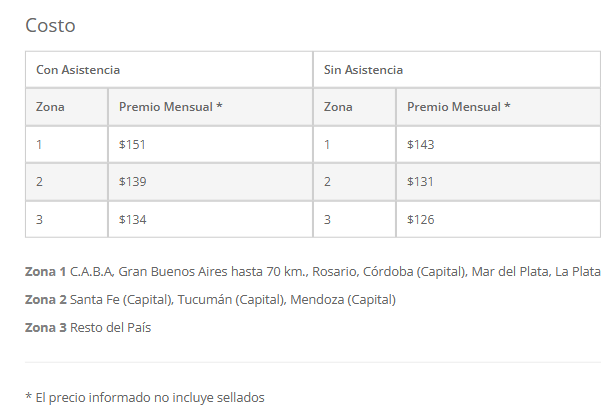Click "Premio Mensual *" header under Con Asistencia

point(170,107)
